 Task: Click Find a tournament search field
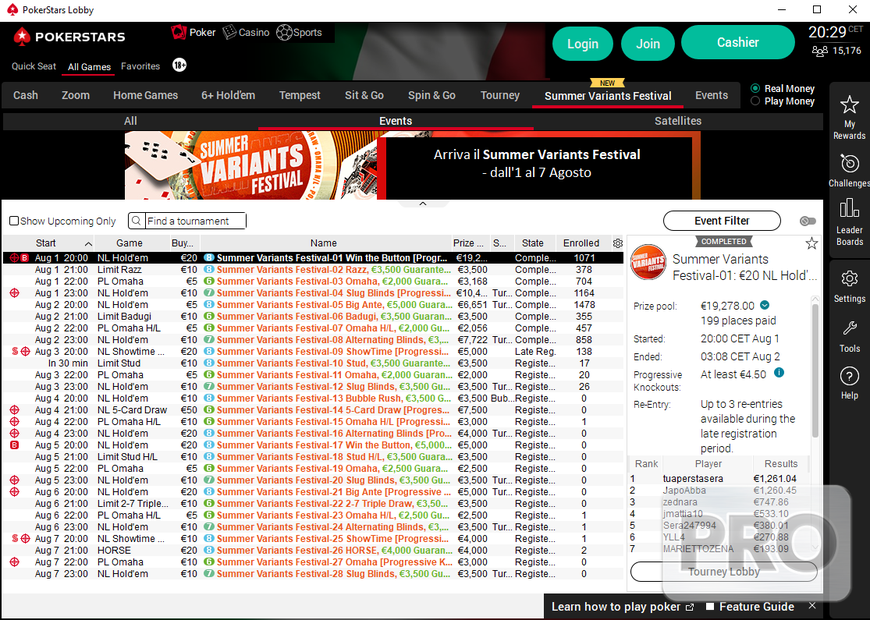point(195,221)
